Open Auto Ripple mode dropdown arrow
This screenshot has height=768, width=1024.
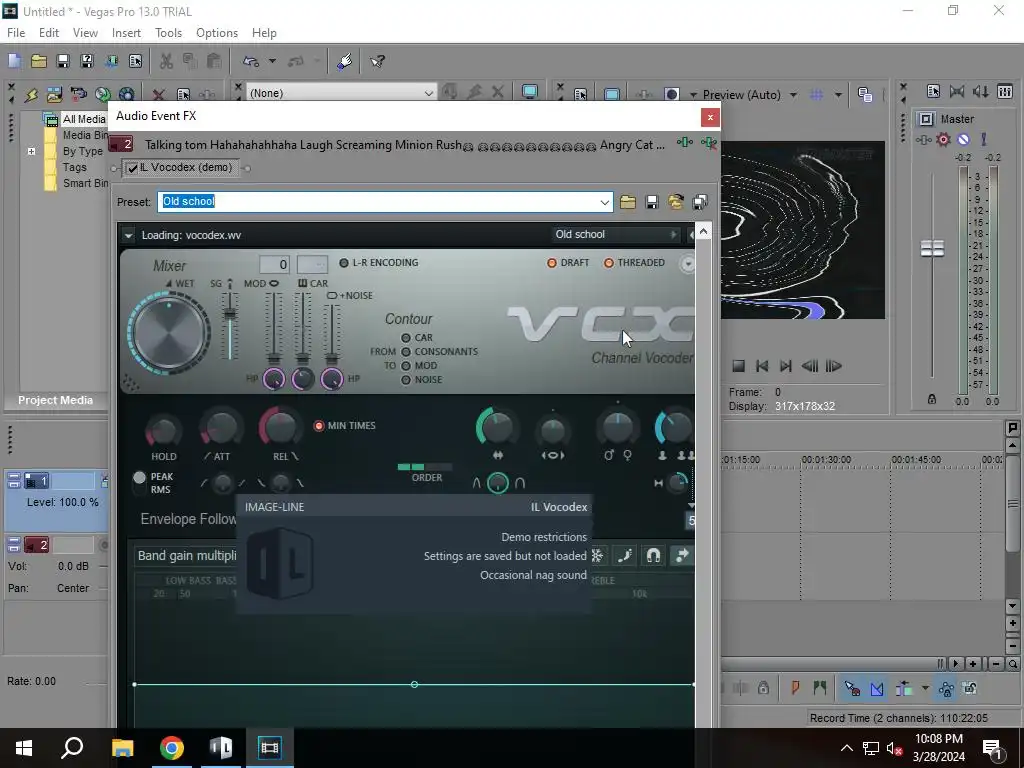[925, 688]
